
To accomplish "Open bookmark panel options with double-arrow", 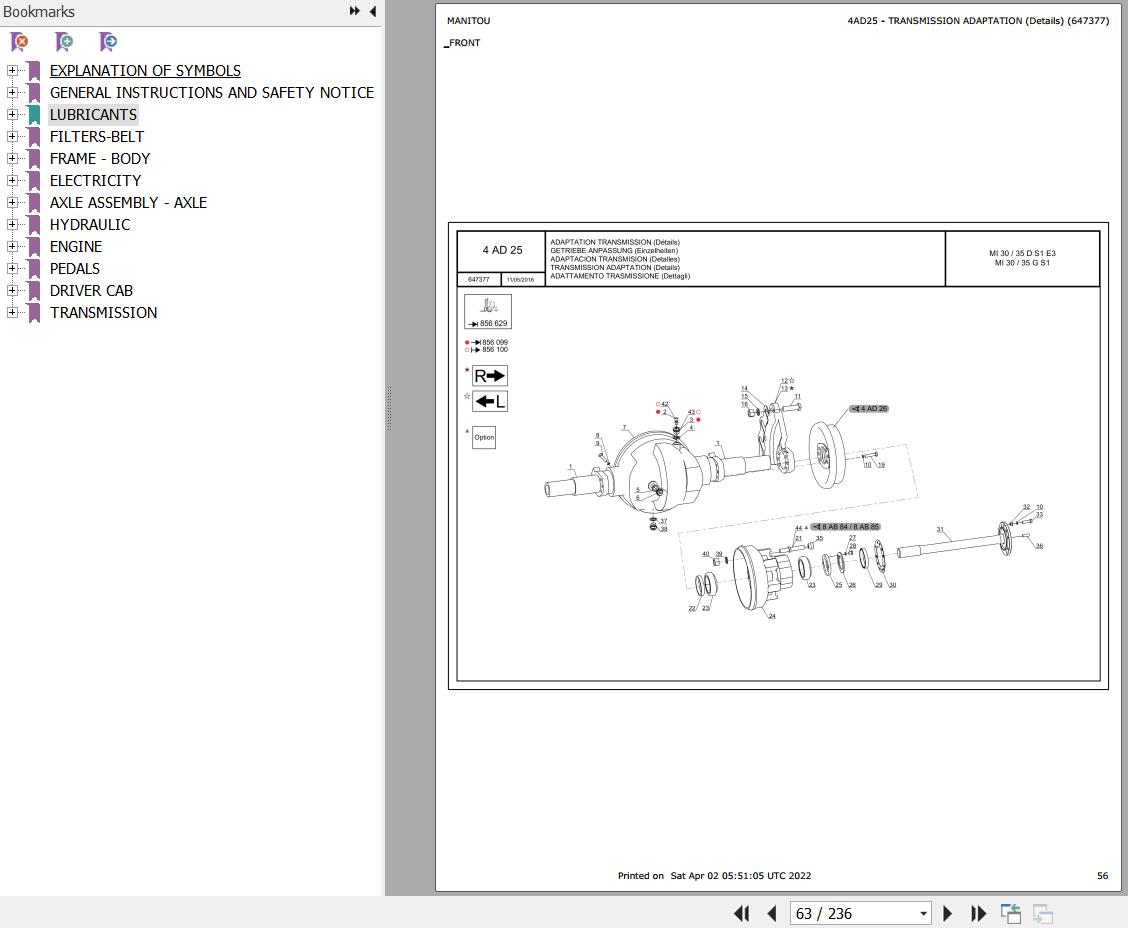I will click(x=354, y=10).
